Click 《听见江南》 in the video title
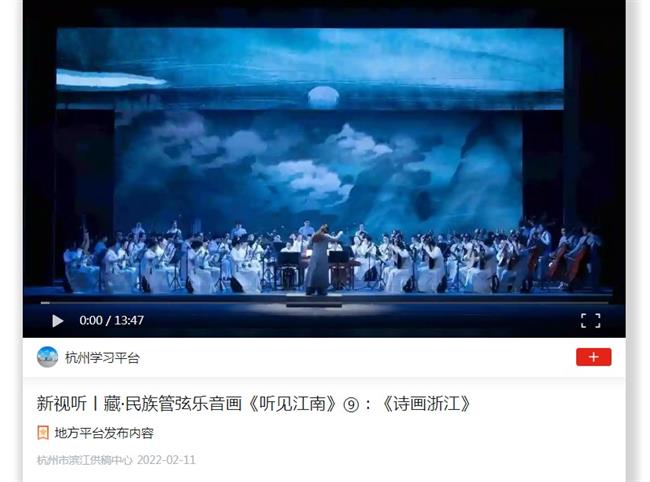 coord(293,404)
